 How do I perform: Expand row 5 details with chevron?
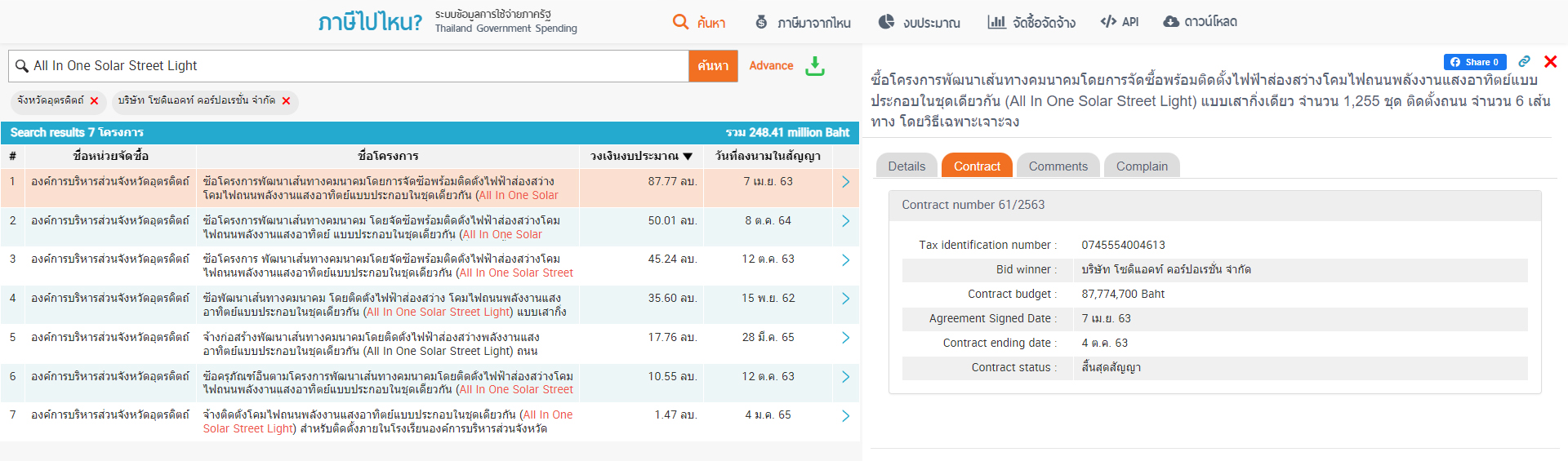tap(845, 338)
